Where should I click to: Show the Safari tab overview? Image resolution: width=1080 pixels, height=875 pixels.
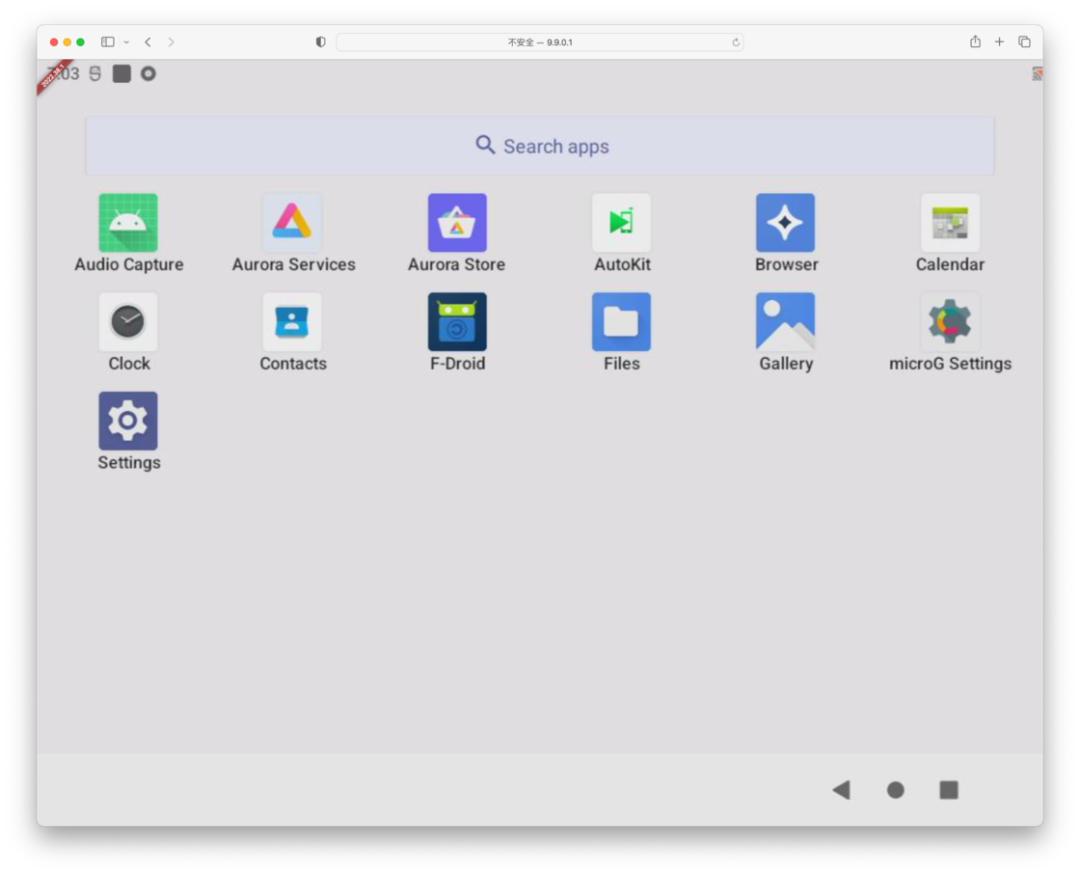click(1024, 42)
